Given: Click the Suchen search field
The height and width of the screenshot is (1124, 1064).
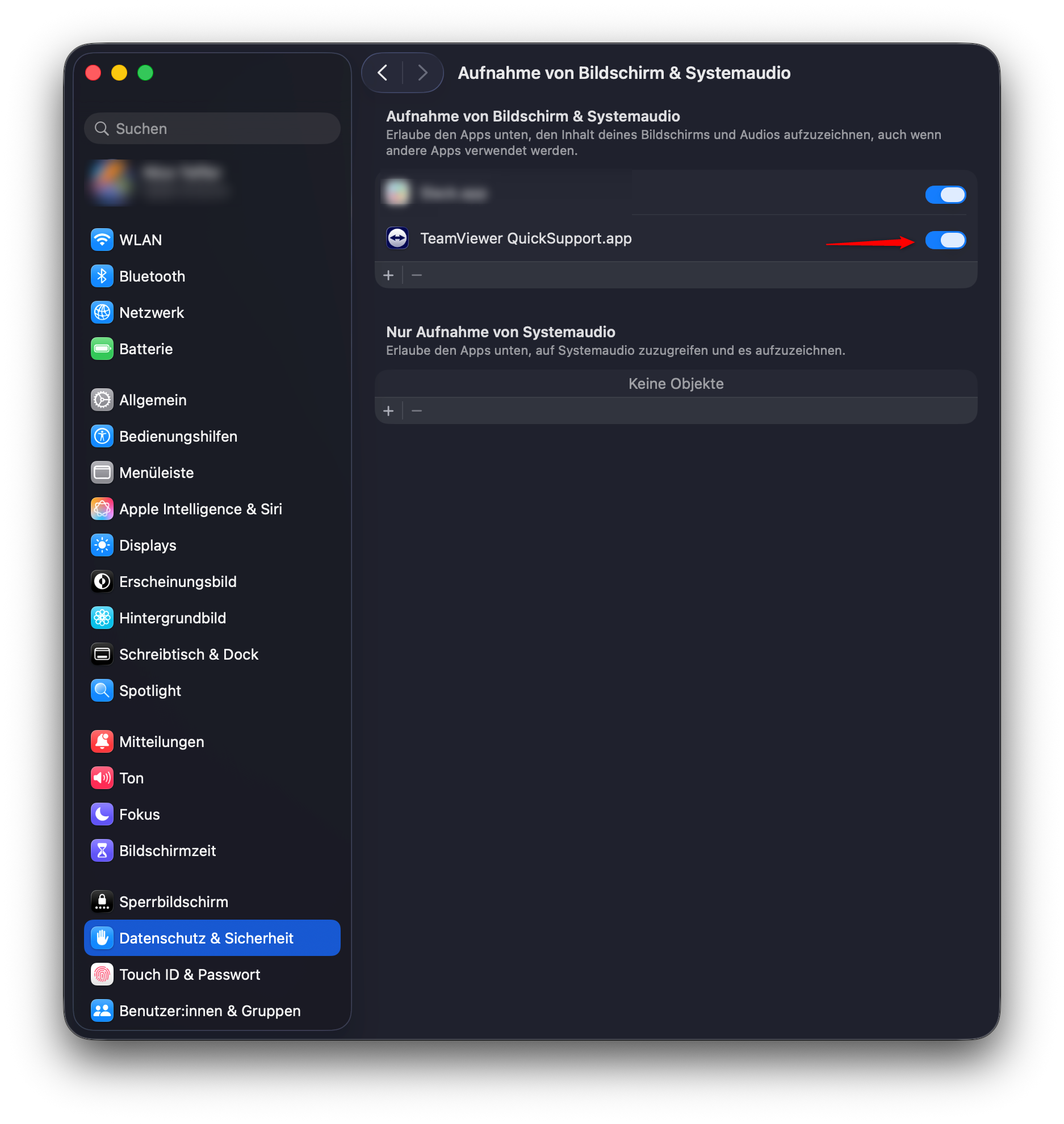Looking at the screenshot, I should click(x=212, y=128).
